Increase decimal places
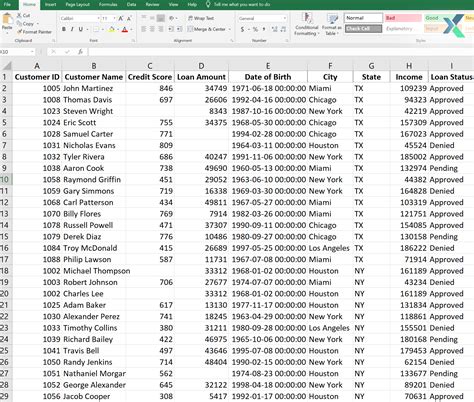This screenshot has height=402, width=474. (275, 29)
